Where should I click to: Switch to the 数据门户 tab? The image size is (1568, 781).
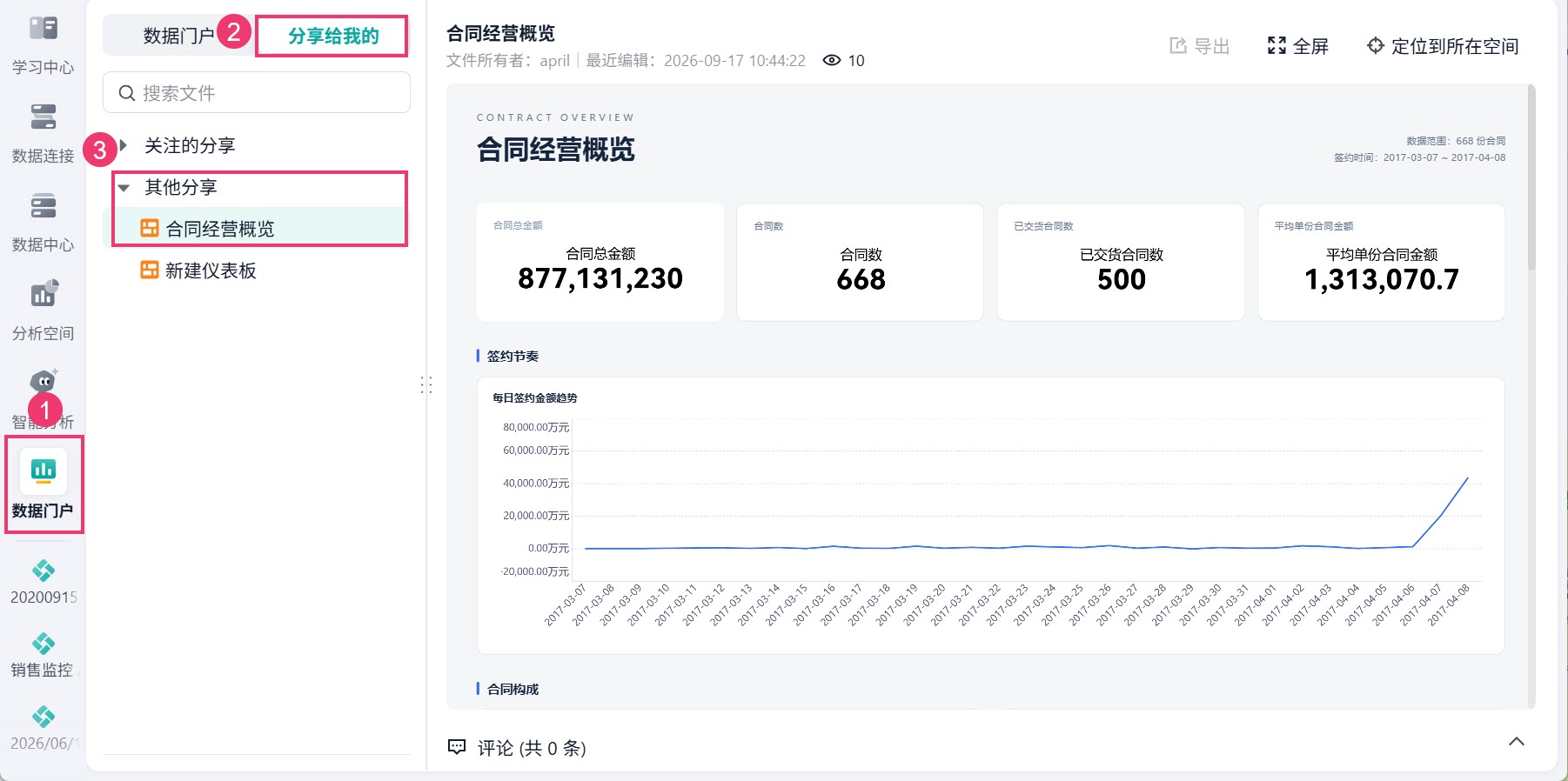[x=178, y=36]
